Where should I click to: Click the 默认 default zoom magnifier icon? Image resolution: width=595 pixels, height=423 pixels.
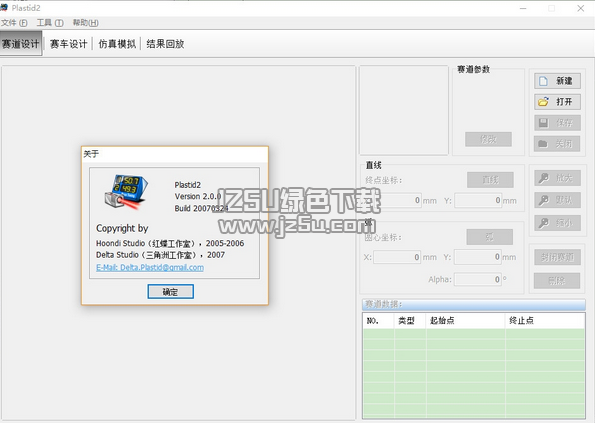point(543,200)
